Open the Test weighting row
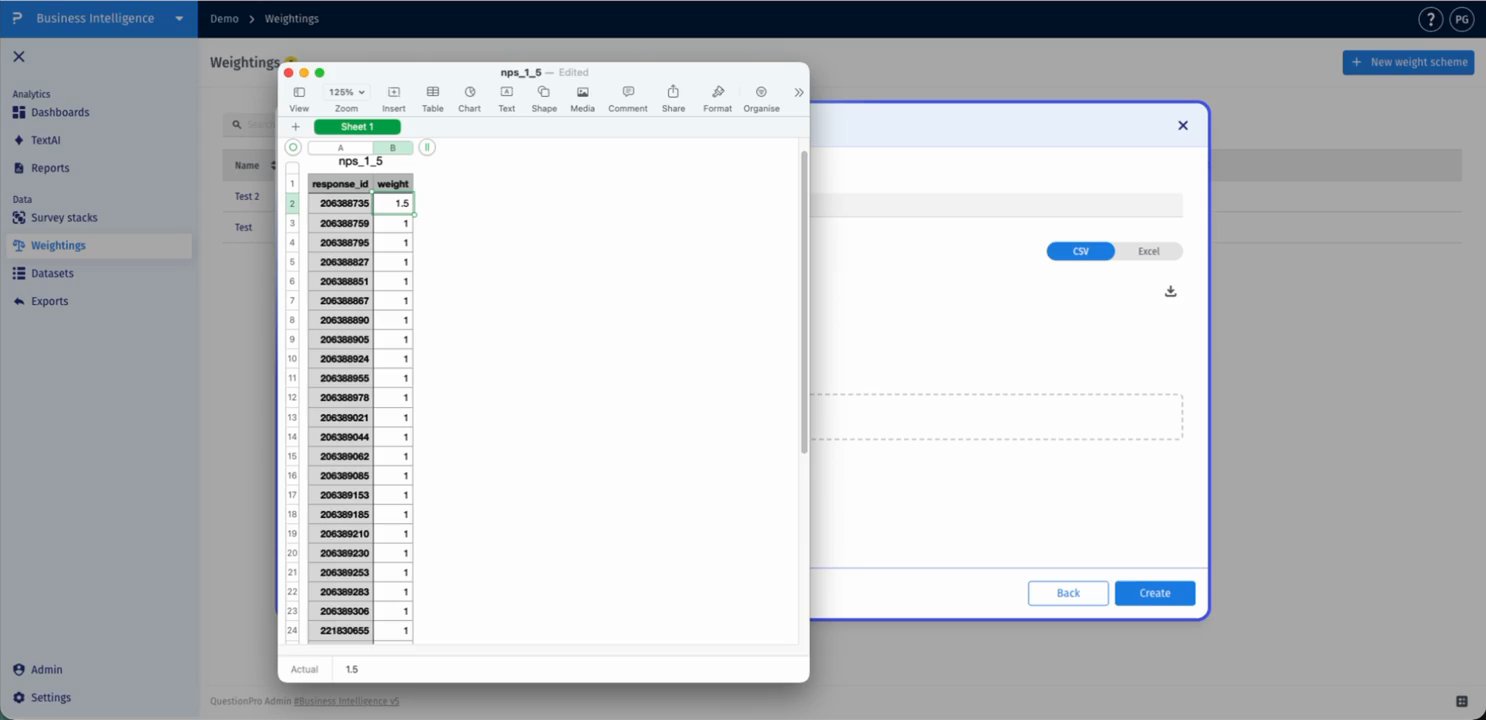The width and height of the screenshot is (1486, 720). [x=243, y=227]
